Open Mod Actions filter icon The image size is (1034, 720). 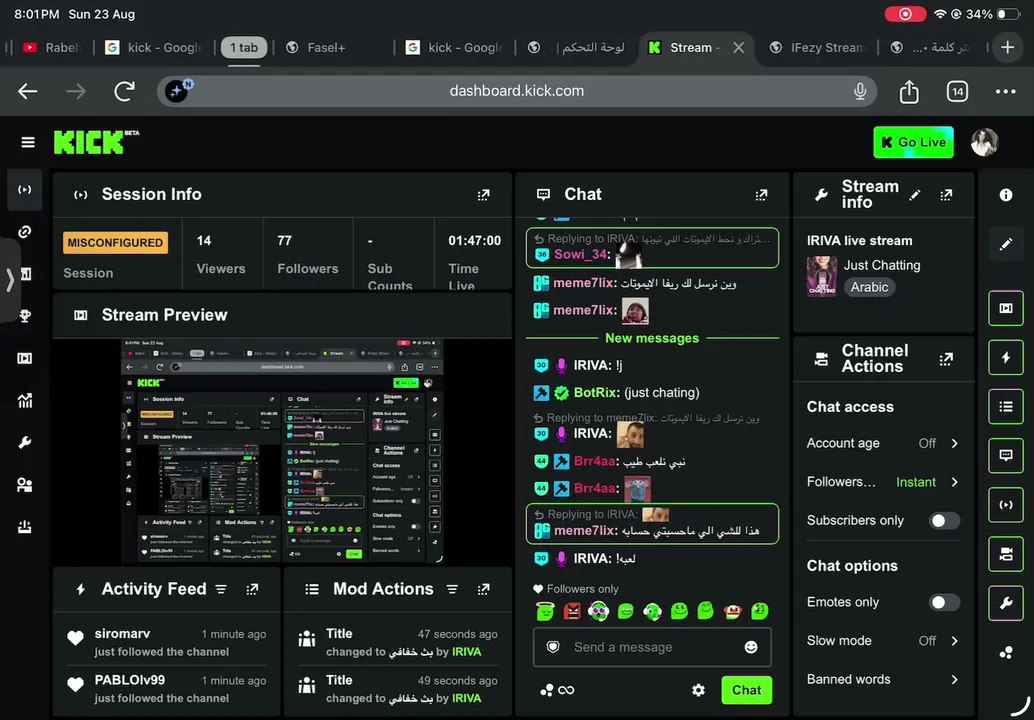coord(452,589)
